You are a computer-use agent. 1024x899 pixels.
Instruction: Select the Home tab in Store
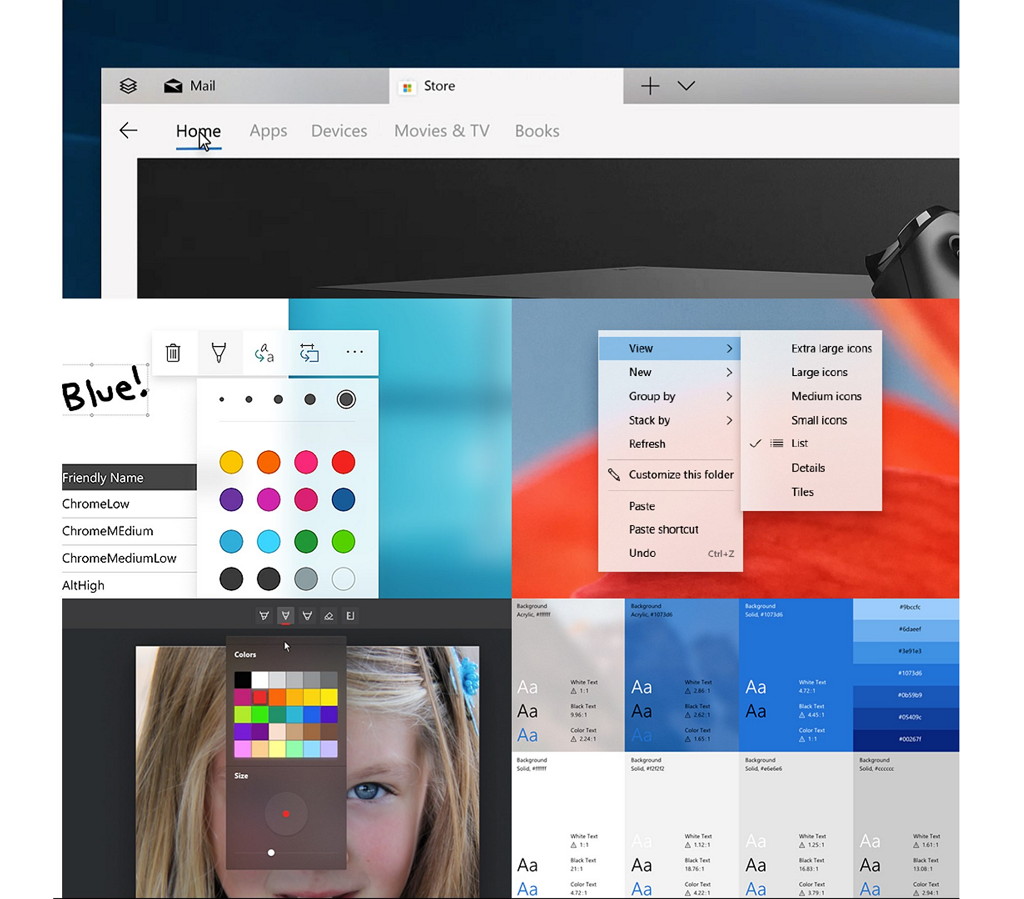point(199,131)
